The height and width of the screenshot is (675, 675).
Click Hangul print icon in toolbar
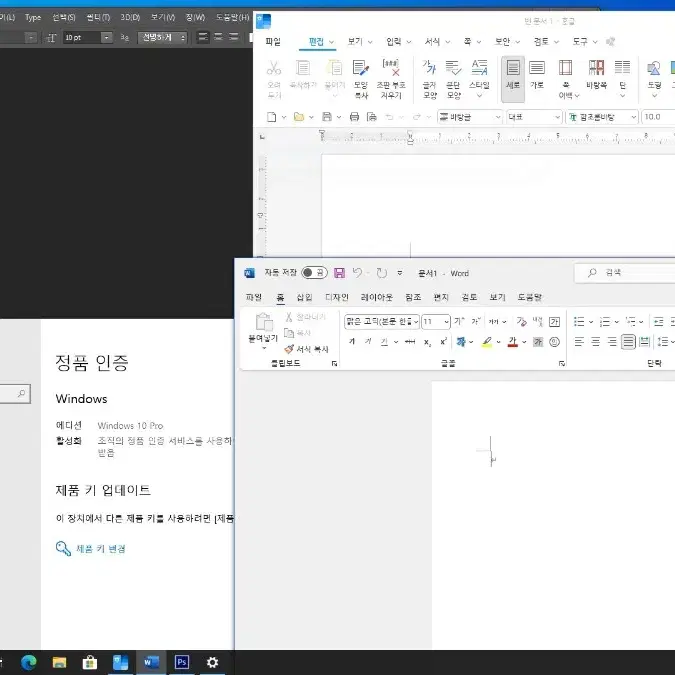354,117
